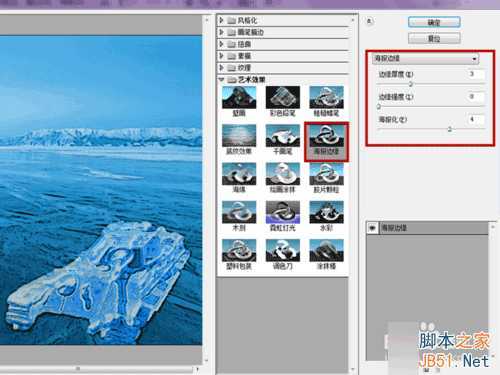Click the scroll-down arrow of the filter list
500x375 pixels.
pos(353,370)
